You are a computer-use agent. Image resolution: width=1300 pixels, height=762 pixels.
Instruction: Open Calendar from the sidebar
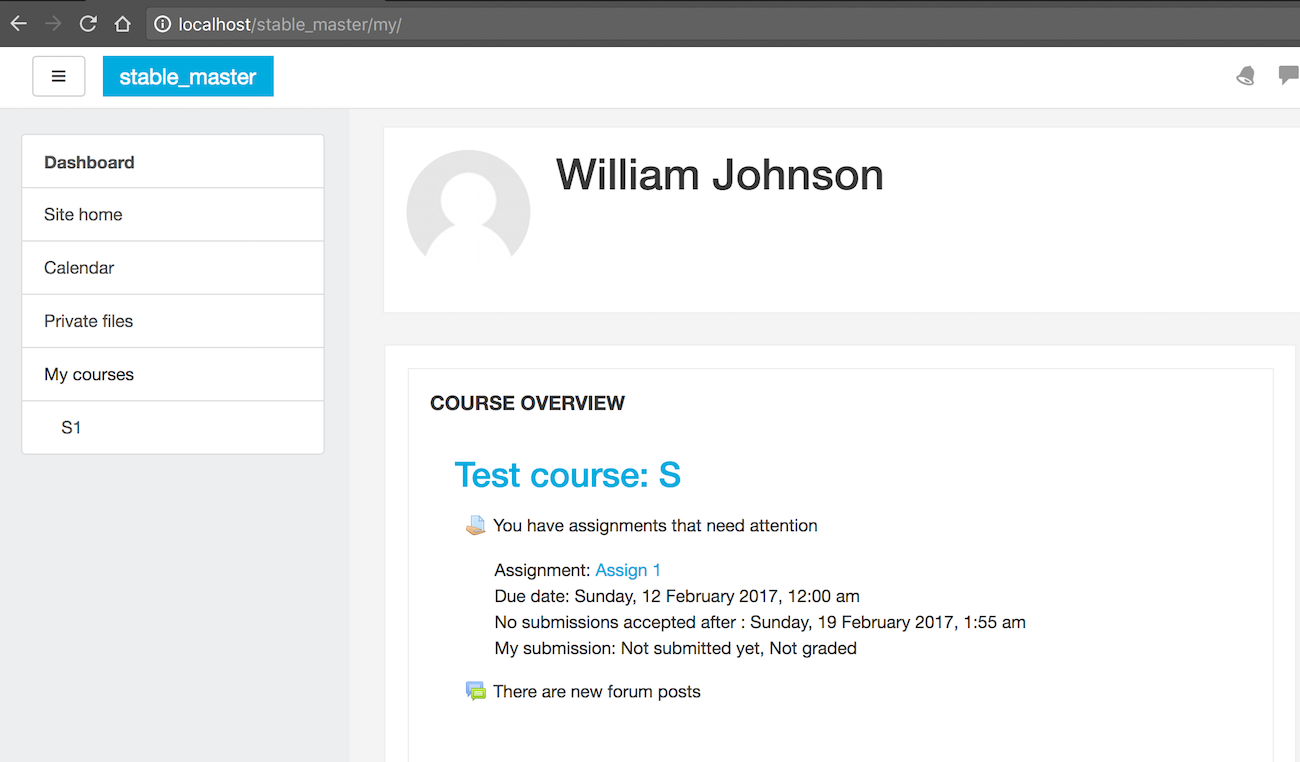(173, 268)
